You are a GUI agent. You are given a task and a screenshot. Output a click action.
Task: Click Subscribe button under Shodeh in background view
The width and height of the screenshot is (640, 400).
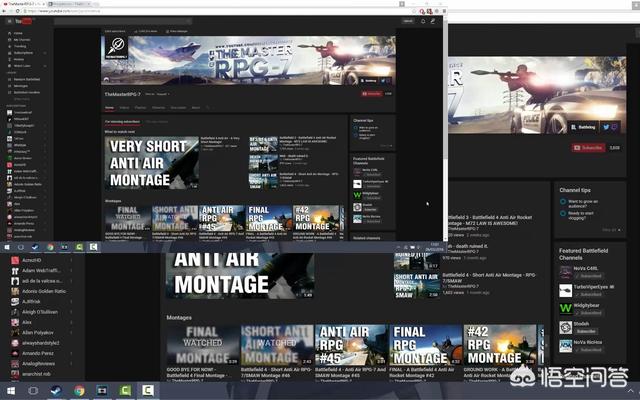[x=586, y=331]
